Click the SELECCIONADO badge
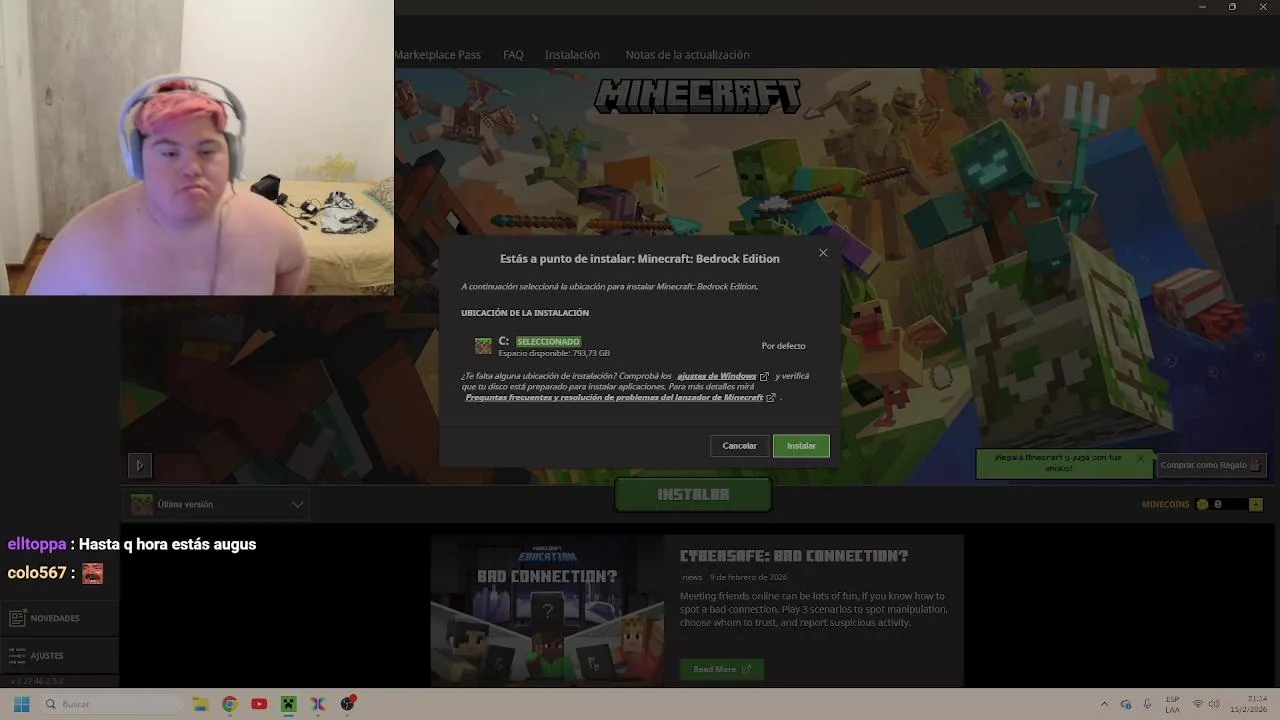 [548, 342]
